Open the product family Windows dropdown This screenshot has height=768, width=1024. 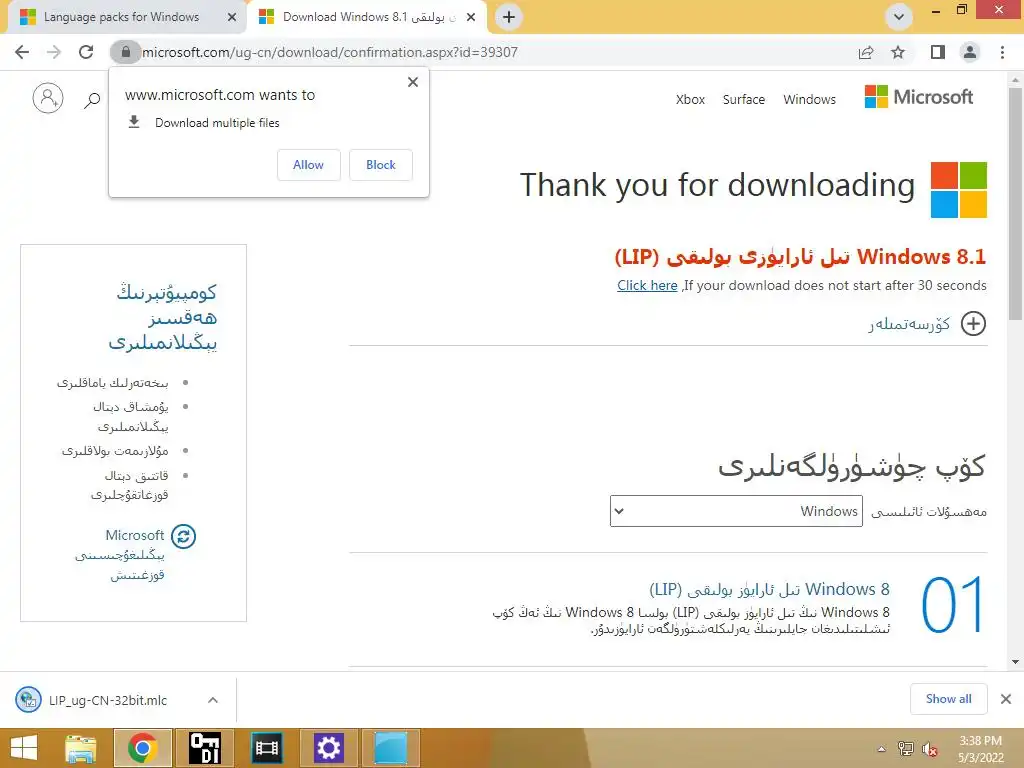pyautogui.click(x=736, y=511)
